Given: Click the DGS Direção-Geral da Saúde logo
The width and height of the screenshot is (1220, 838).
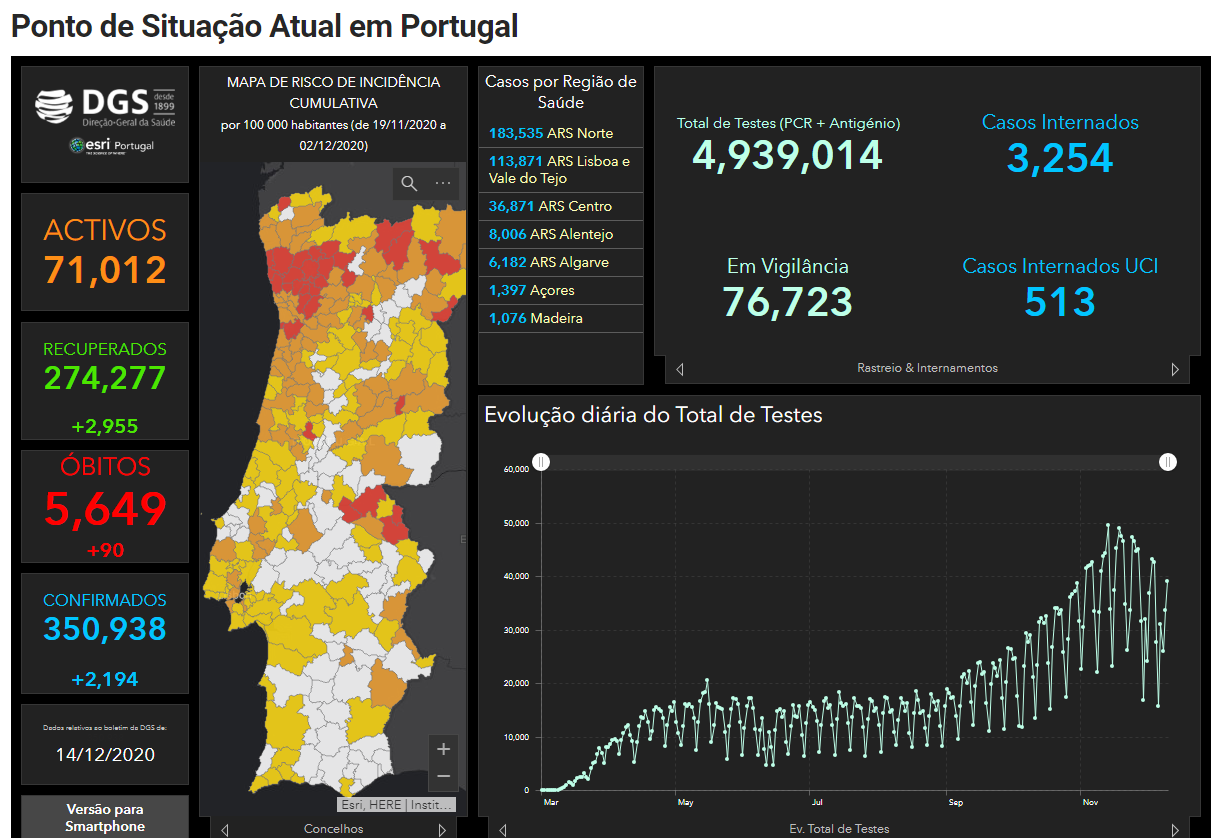Looking at the screenshot, I should (105, 107).
